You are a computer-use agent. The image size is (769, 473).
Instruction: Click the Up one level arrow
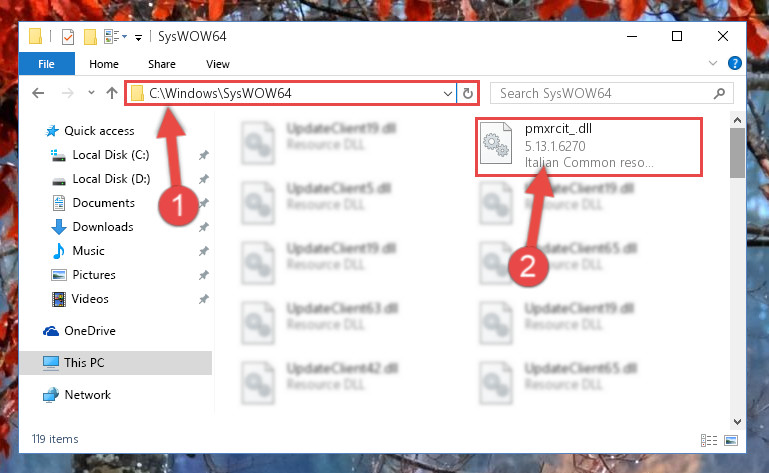[x=112, y=93]
